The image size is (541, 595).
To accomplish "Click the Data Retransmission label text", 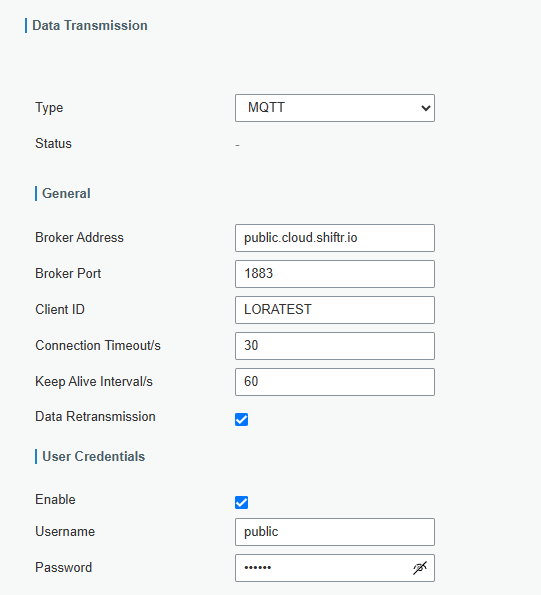I will point(95,416).
